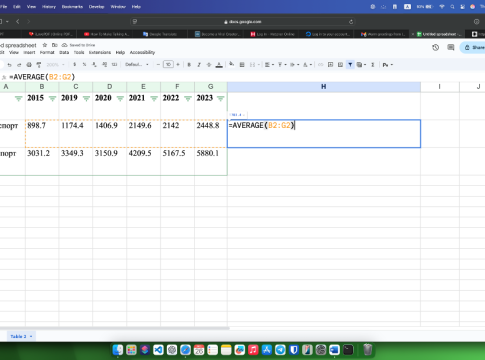Print the spreadsheet via printer icon

tap(29, 65)
